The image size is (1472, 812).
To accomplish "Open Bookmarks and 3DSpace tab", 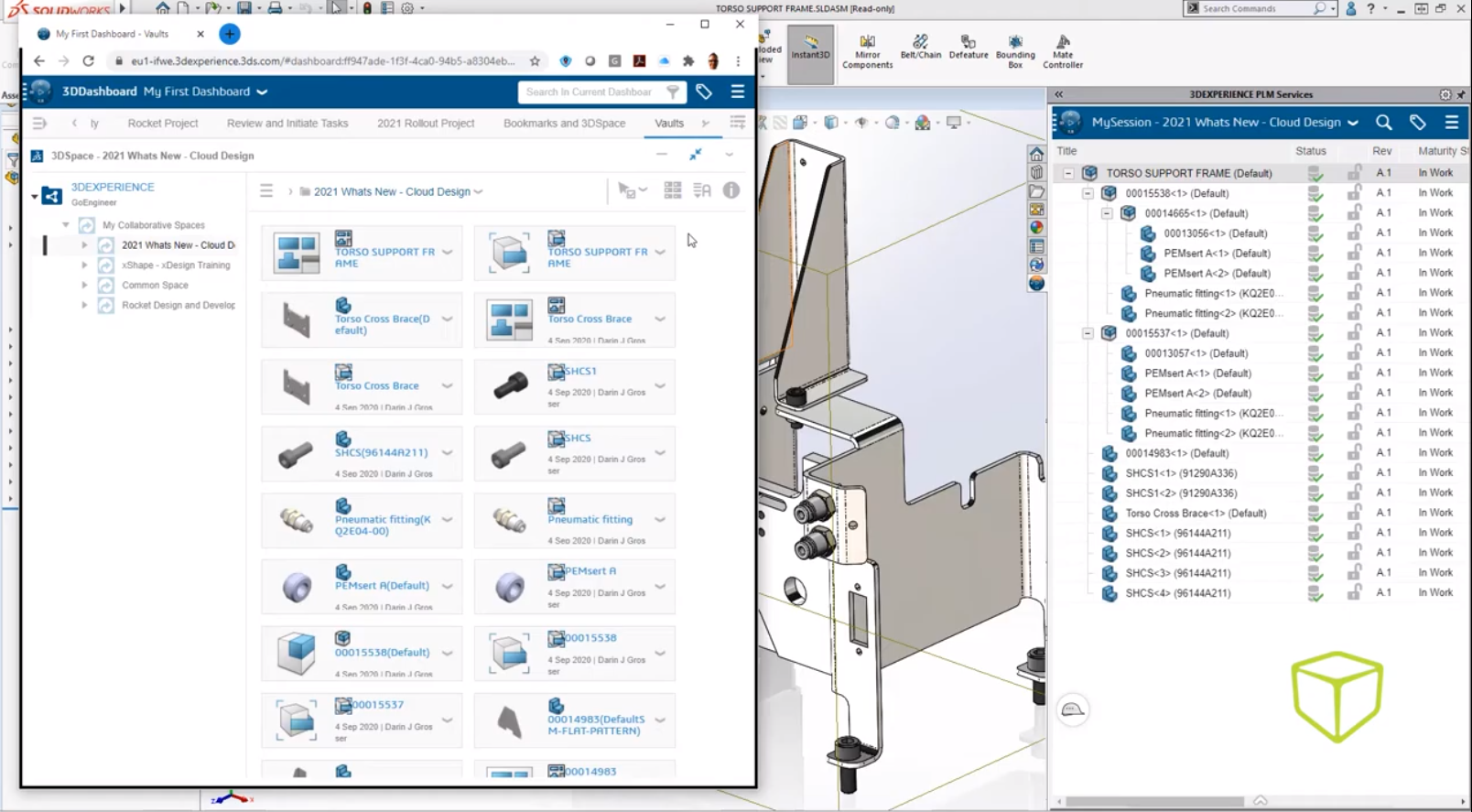I will click(x=564, y=123).
